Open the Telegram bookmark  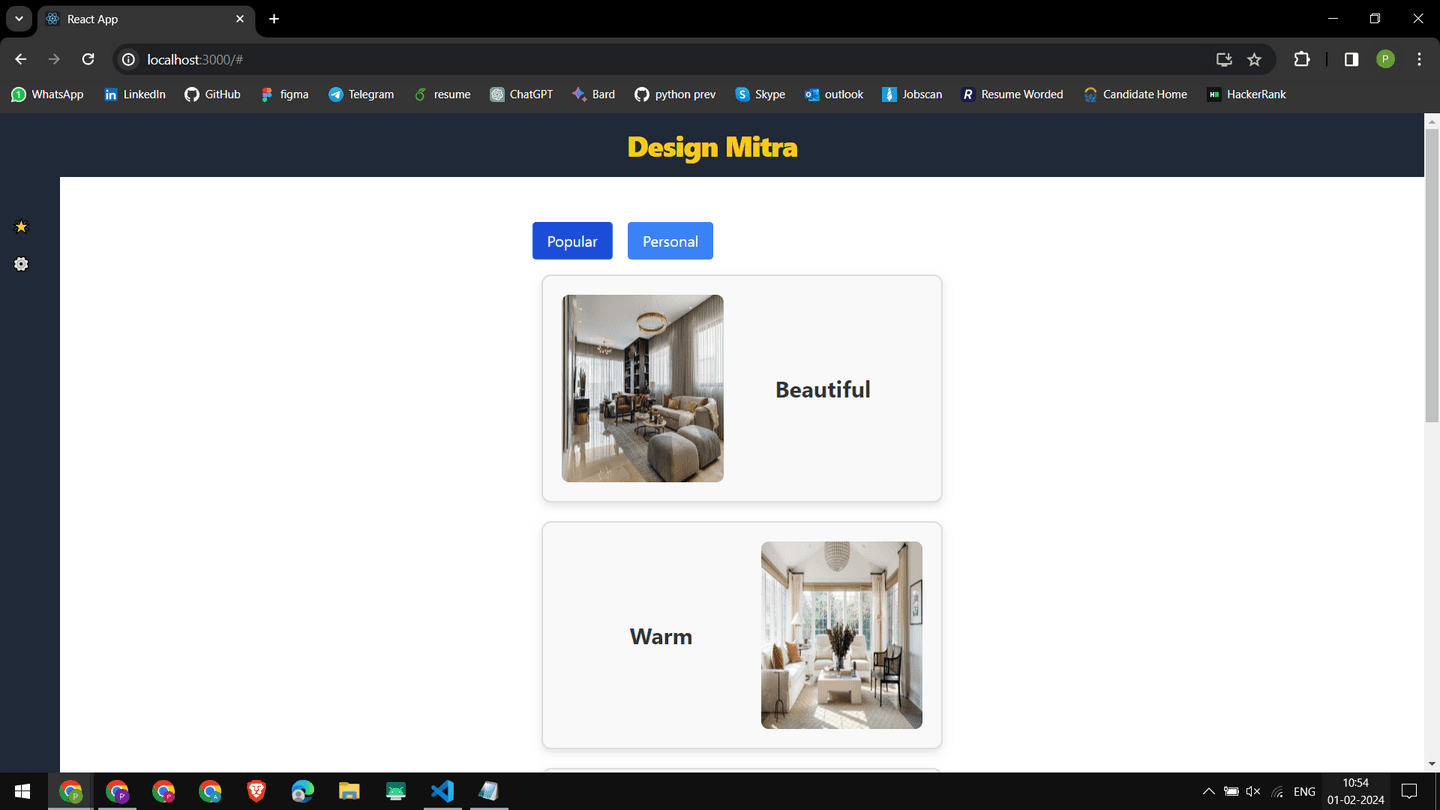(x=361, y=94)
